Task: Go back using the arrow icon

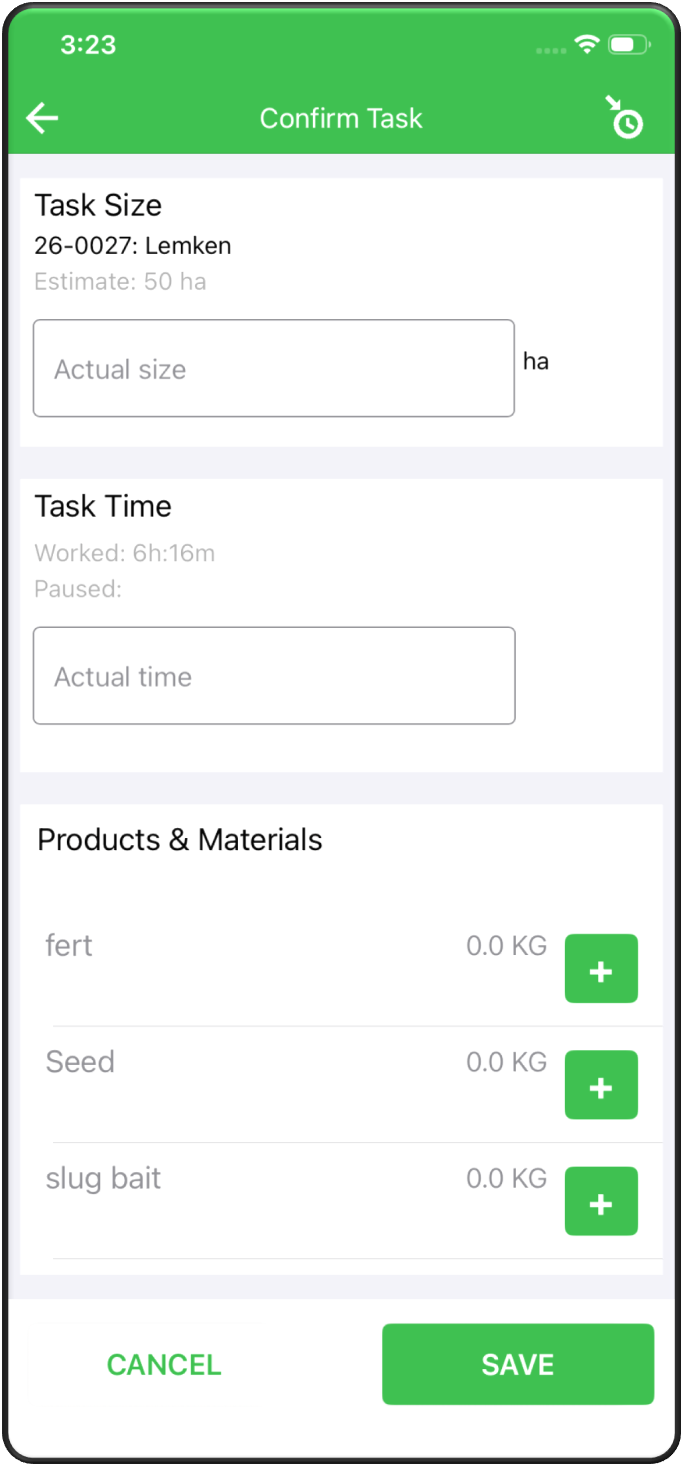Action: click(42, 118)
